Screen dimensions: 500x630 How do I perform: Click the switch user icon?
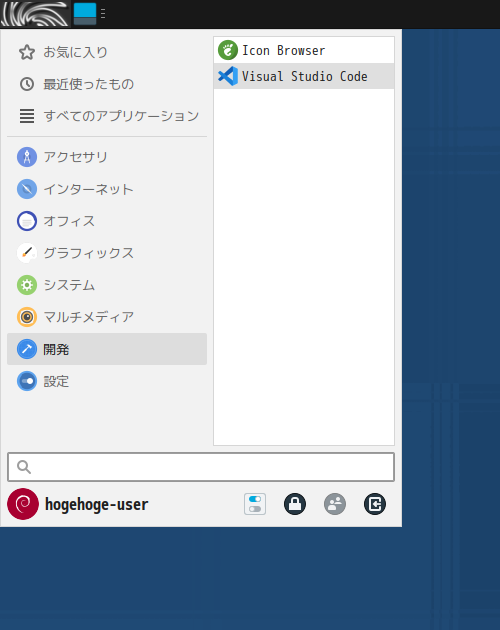(x=335, y=504)
